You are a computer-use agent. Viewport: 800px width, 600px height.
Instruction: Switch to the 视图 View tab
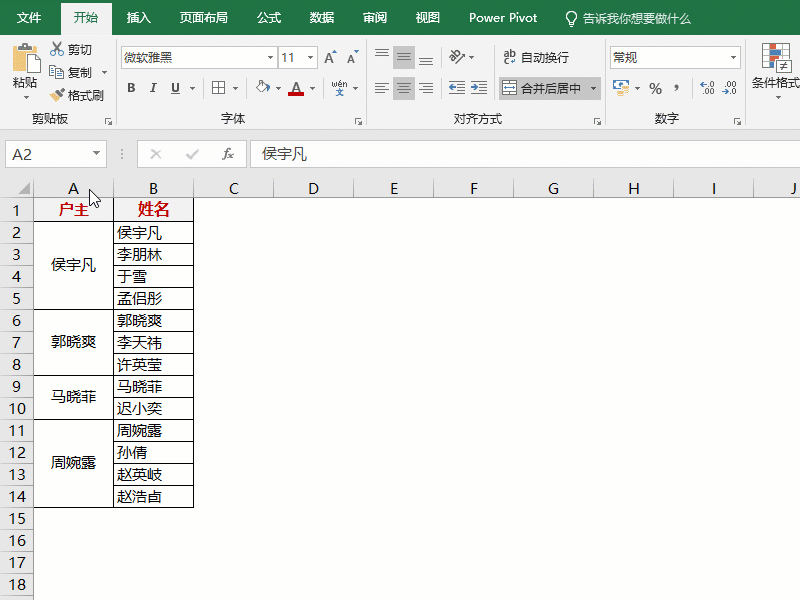click(428, 18)
